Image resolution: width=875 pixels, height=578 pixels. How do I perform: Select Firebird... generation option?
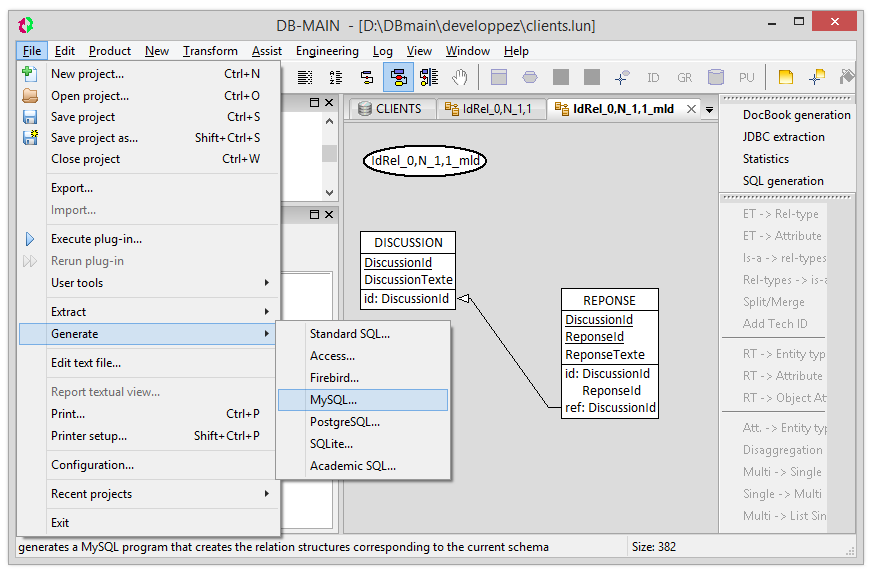(363, 378)
